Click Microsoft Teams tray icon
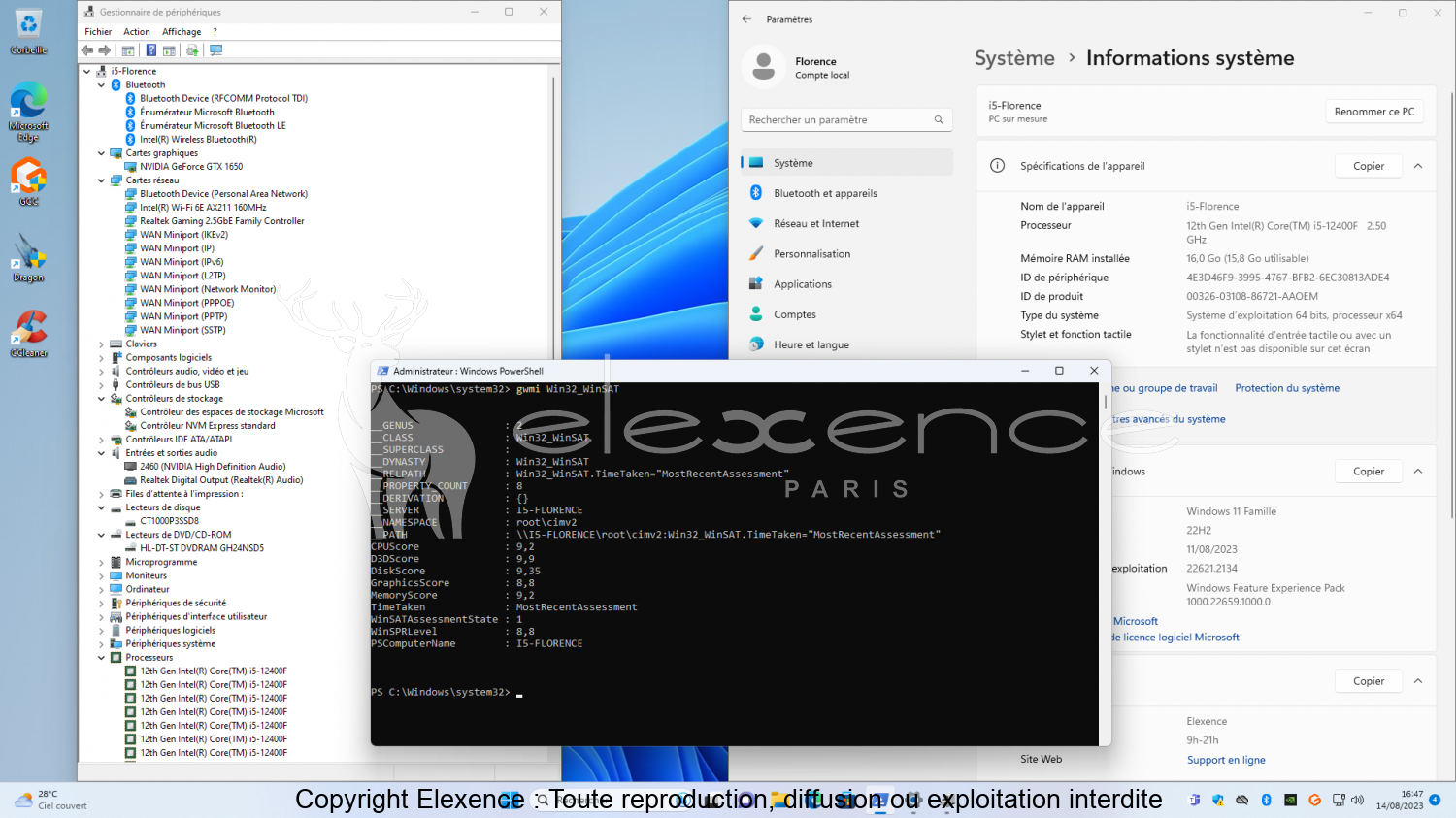Screen dimensions: 1456x818 click(1194, 801)
